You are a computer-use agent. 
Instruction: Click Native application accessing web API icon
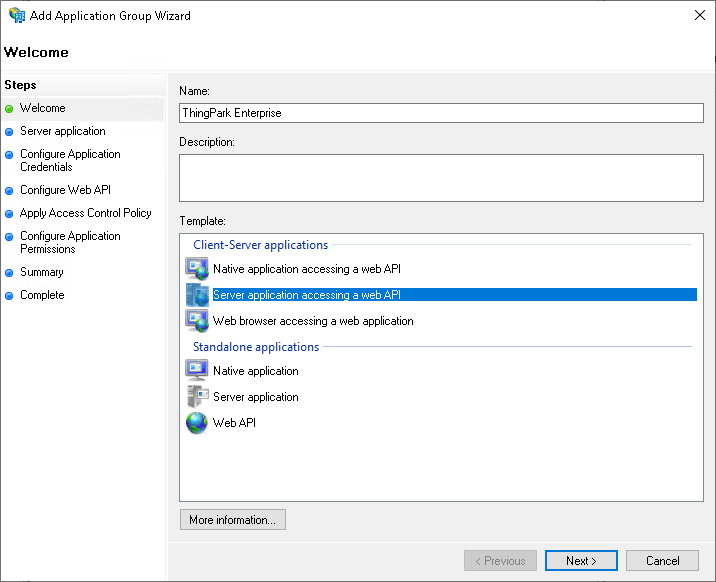[x=196, y=269]
